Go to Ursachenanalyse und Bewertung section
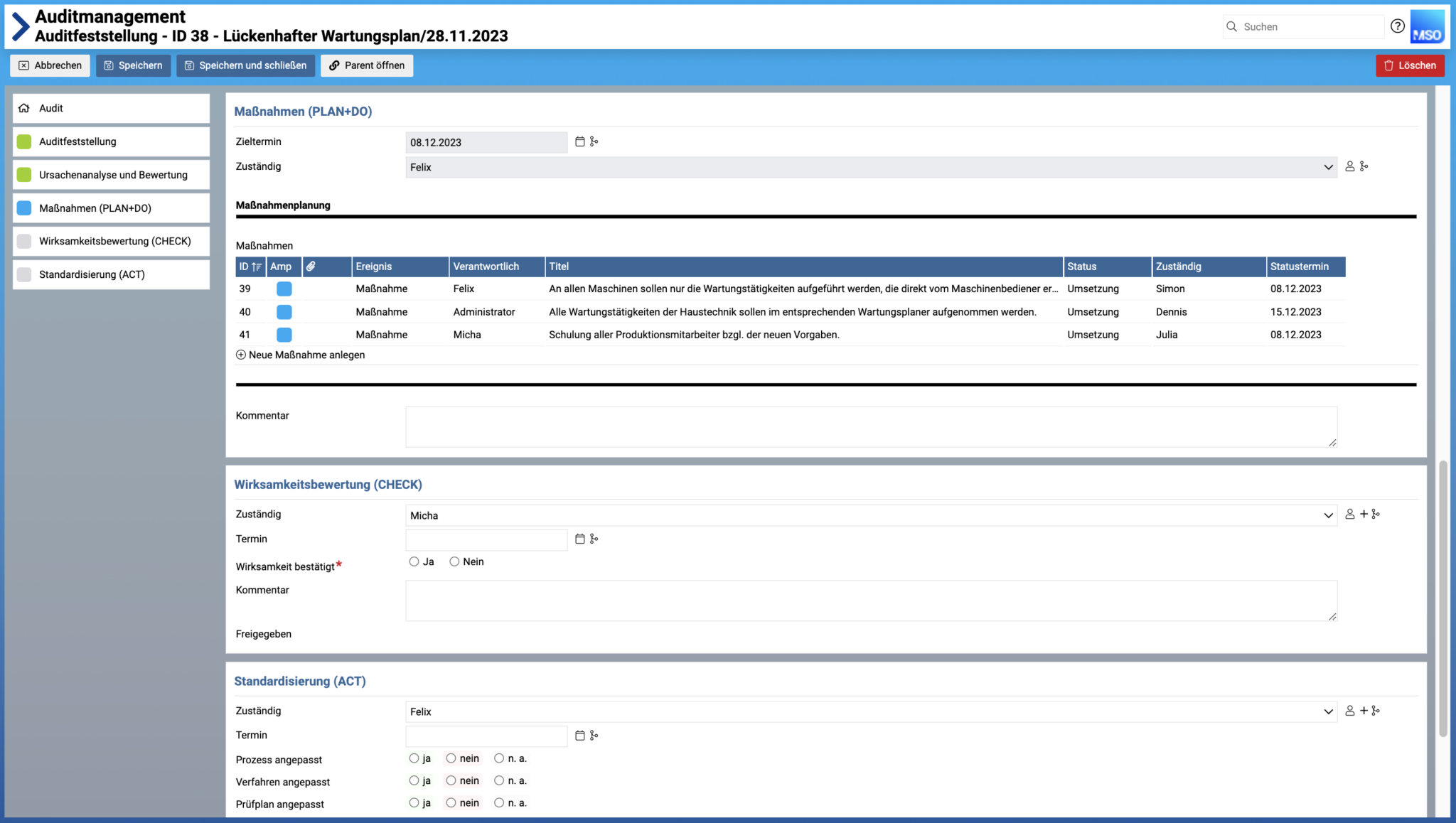The image size is (1456, 823). [x=112, y=175]
